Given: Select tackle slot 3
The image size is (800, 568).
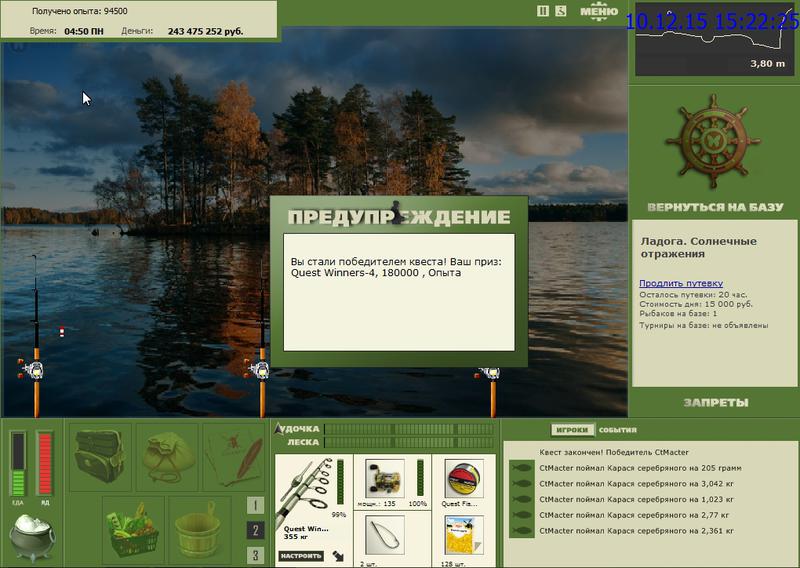Looking at the screenshot, I should [x=255, y=555].
